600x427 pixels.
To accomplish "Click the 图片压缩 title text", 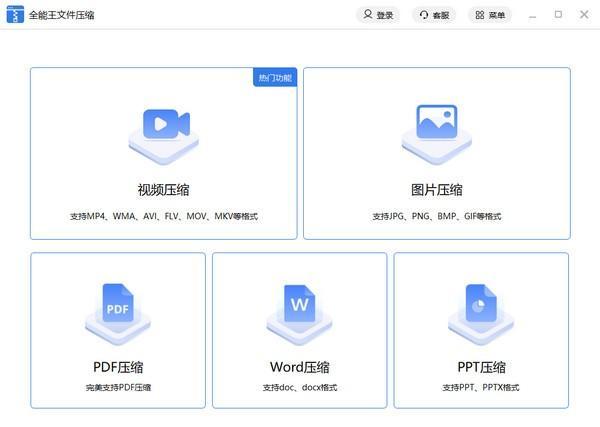I will (x=437, y=190).
